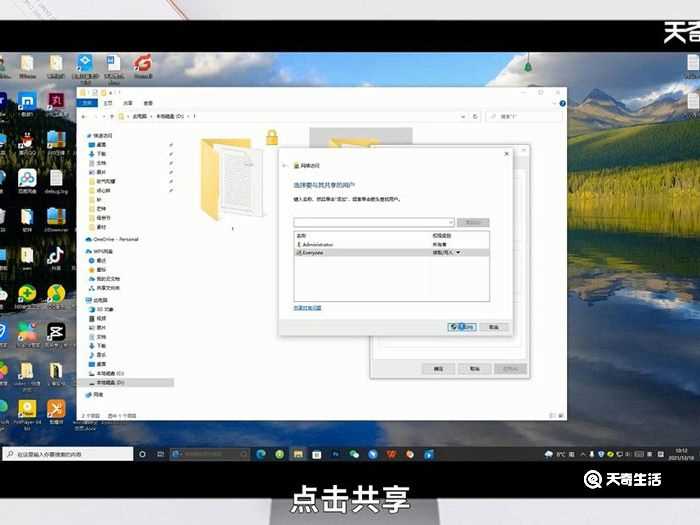Click Cancel in the network access dialog

[493, 327]
